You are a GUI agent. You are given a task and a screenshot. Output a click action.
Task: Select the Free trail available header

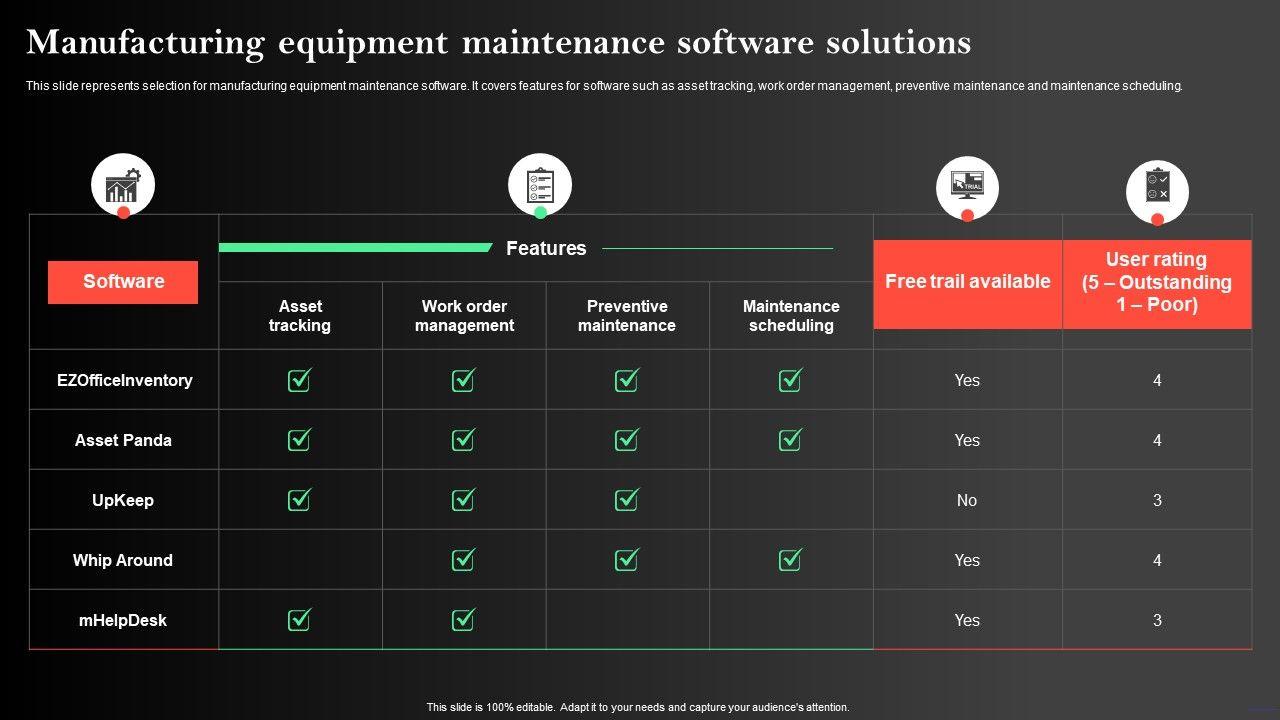pos(967,283)
